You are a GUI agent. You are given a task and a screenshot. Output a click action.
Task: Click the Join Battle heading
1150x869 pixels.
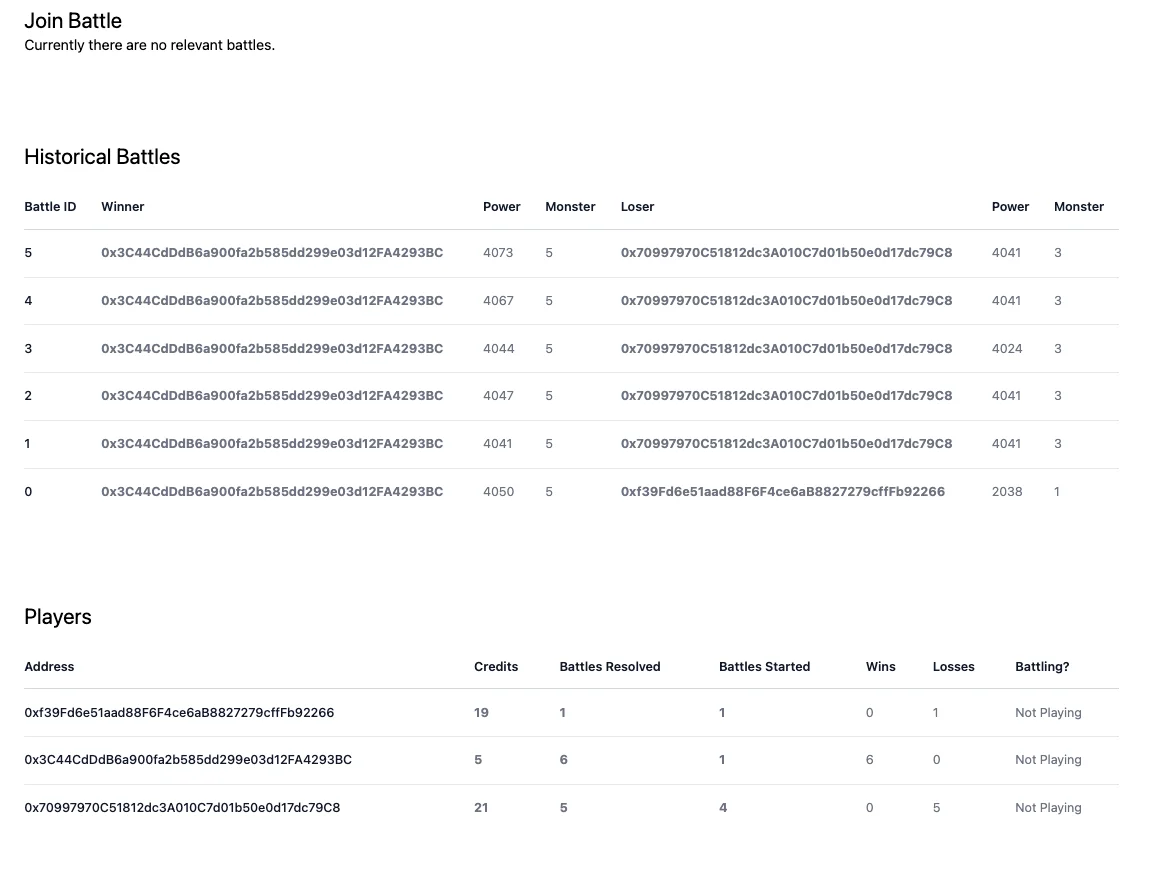coord(73,20)
